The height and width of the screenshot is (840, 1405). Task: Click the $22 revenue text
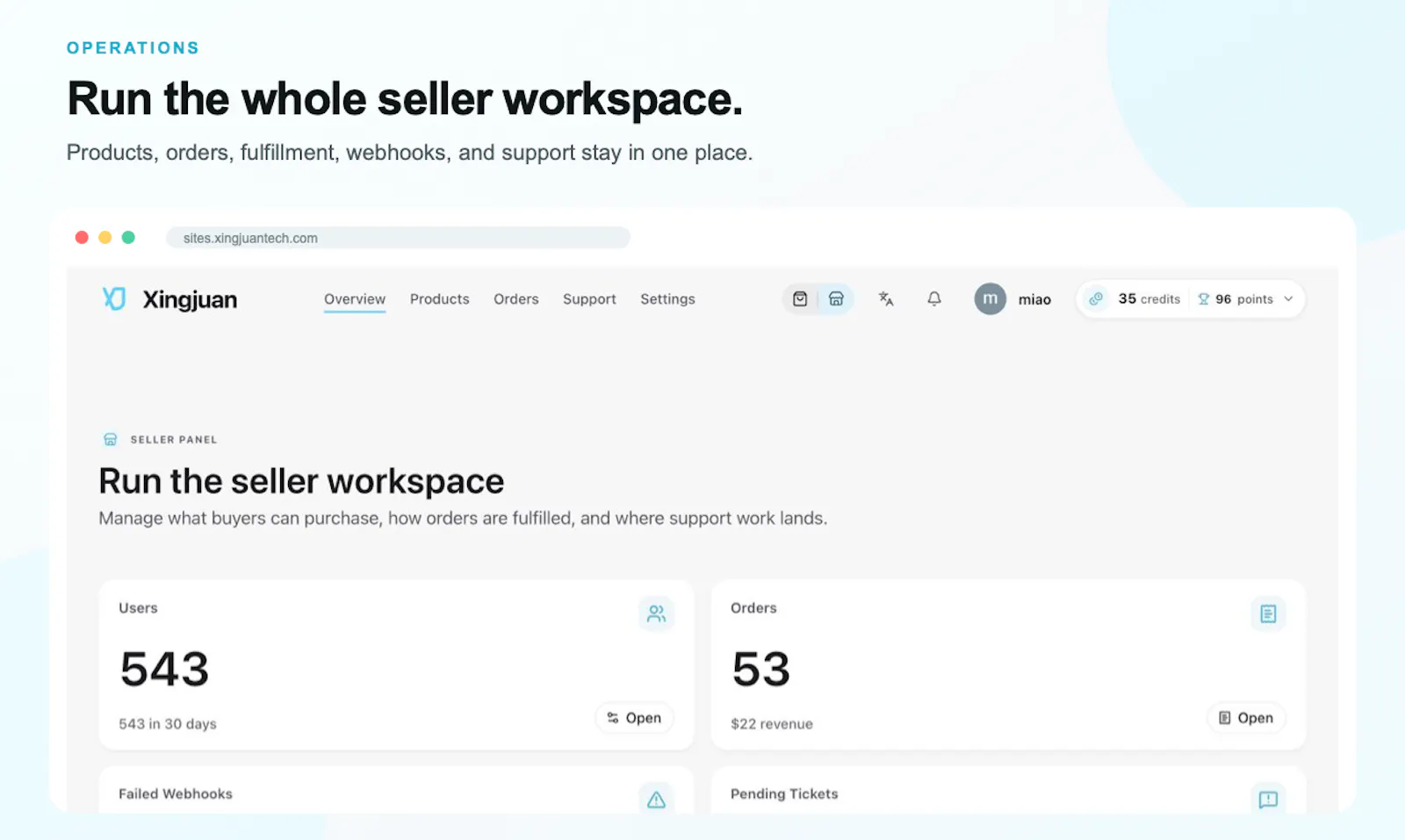click(772, 724)
